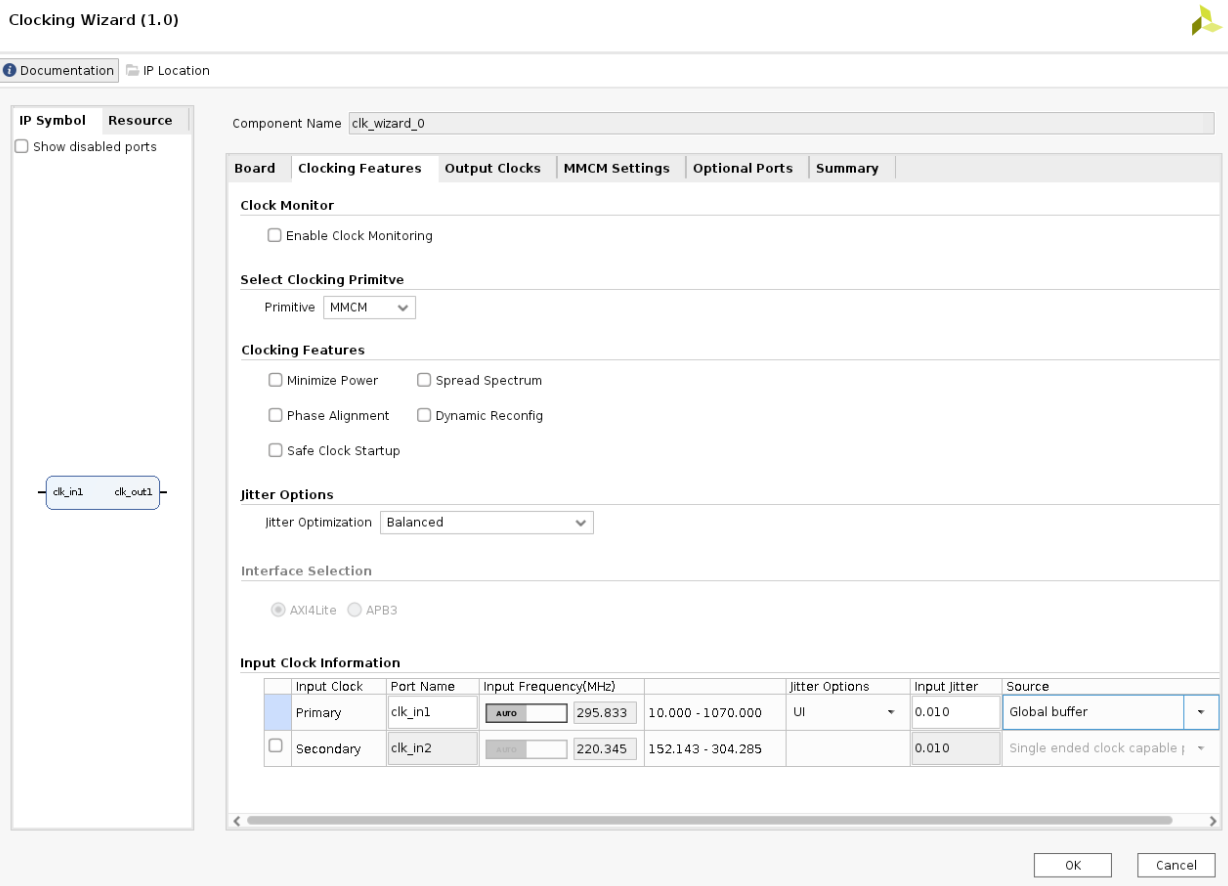Select the APB3 radio button
The image size is (1228, 886).
tap(354, 610)
